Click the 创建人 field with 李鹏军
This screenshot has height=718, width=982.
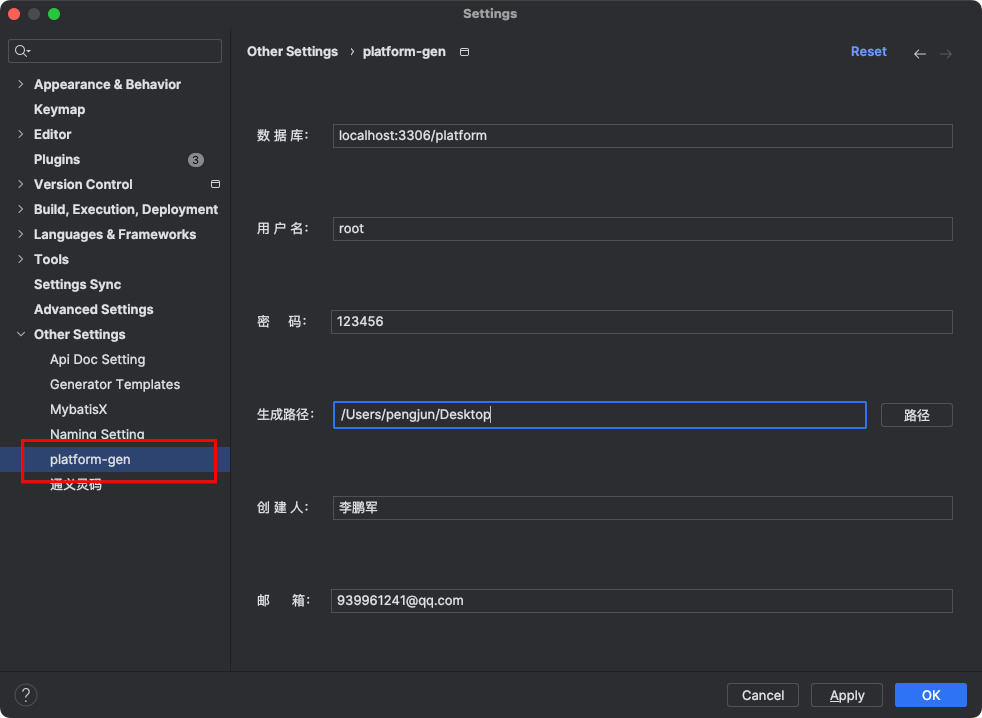(x=643, y=507)
